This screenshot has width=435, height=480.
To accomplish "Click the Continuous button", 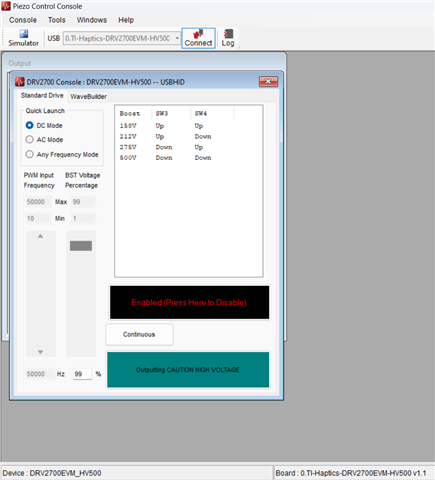I will [x=139, y=334].
